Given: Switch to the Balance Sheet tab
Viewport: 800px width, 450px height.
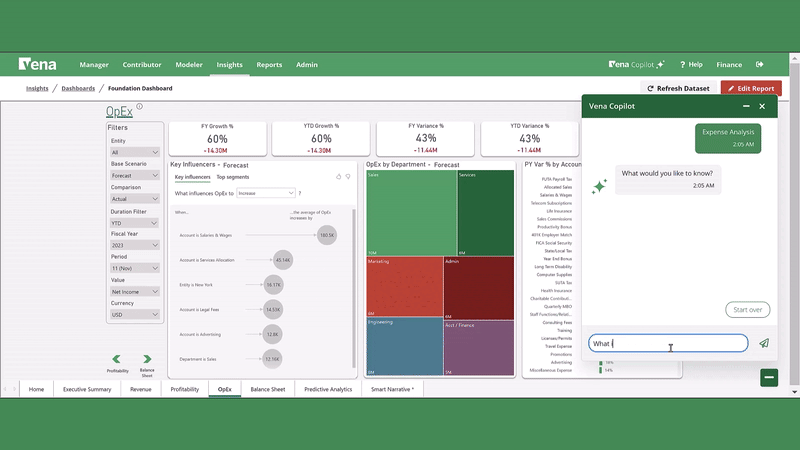Looking at the screenshot, I should tap(268, 389).
